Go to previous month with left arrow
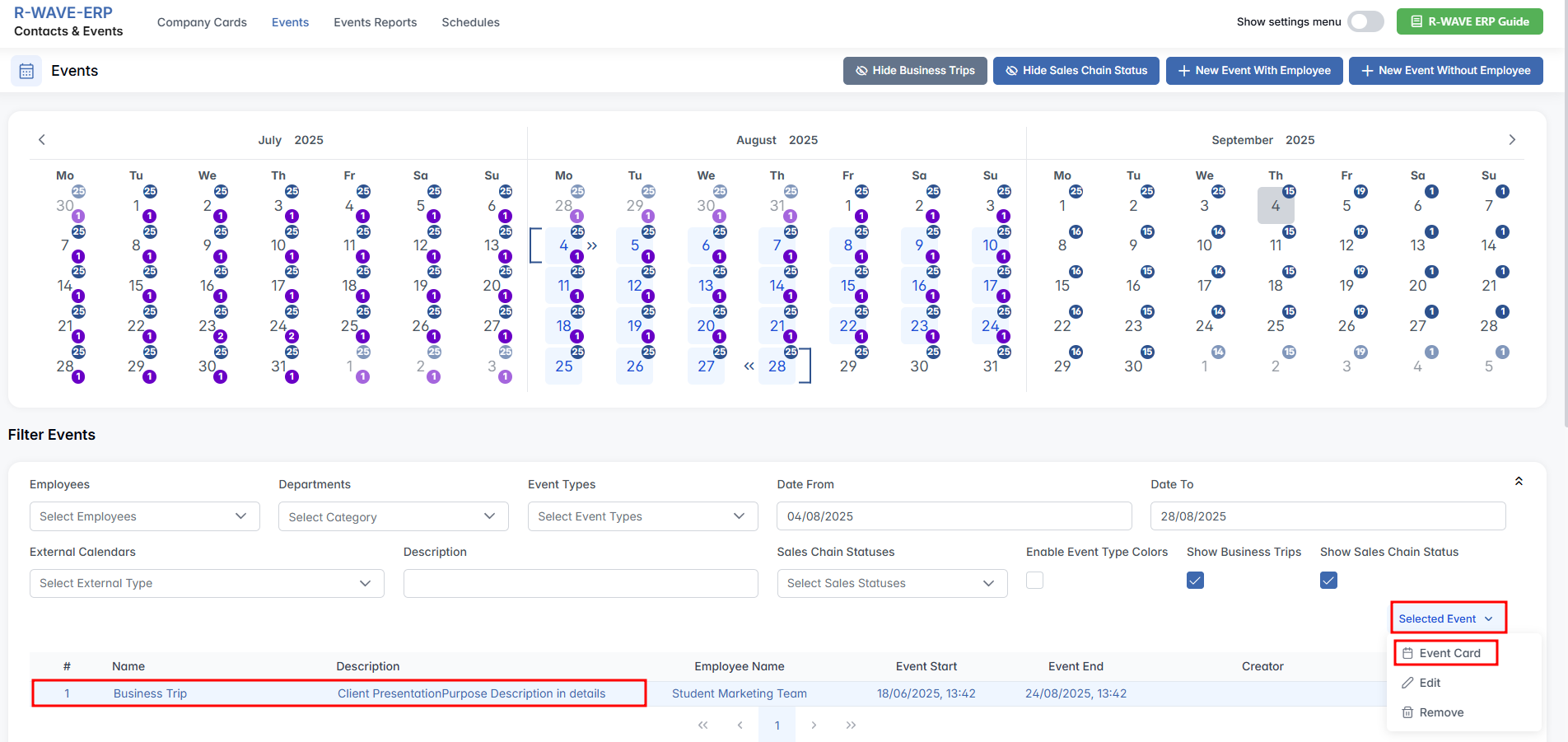Viewport: 1568px width, 742px height. 42,140
